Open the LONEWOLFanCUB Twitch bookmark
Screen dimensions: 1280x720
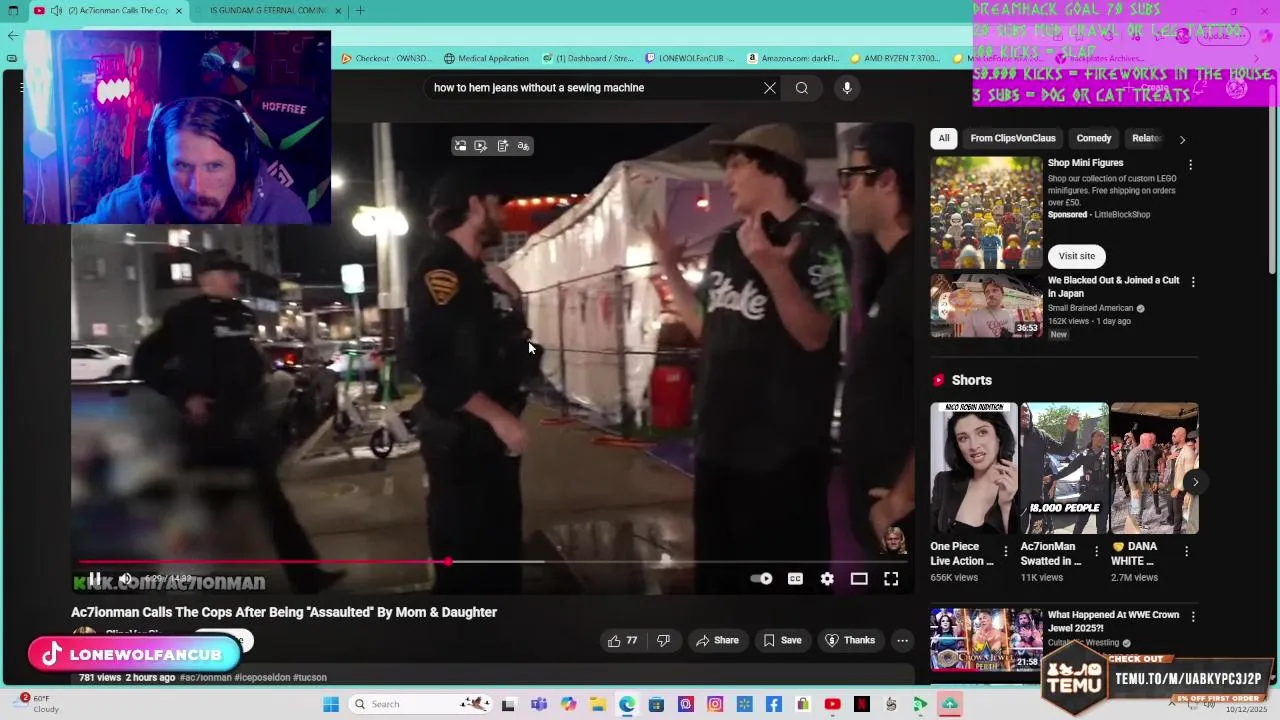tap(690, 58)
